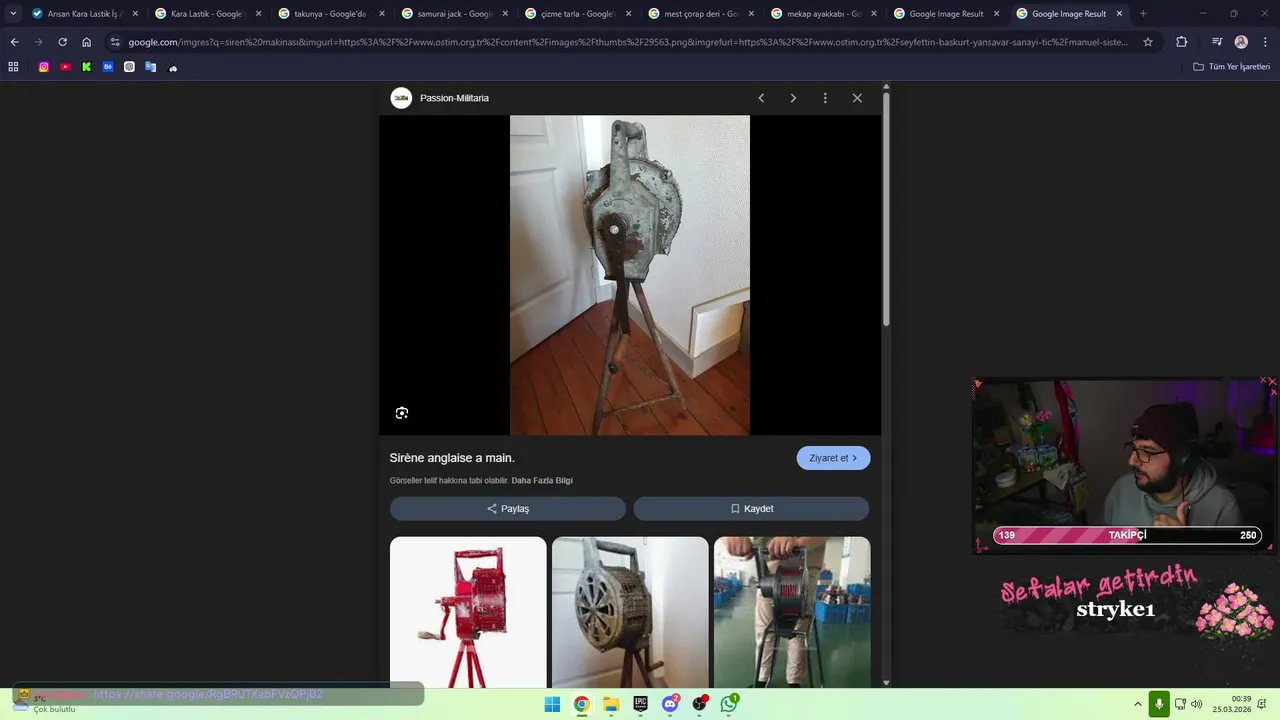Go to the previous image result

761,98
